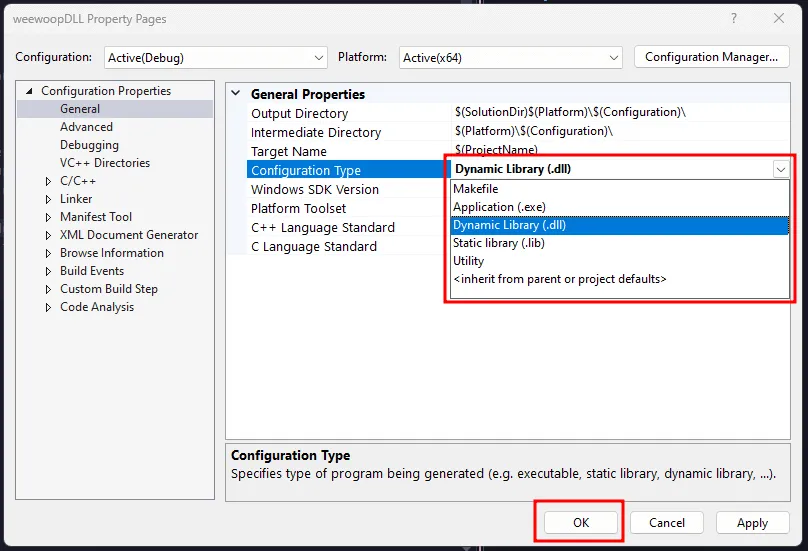Expand the Build Events node

tap(49, 271)
